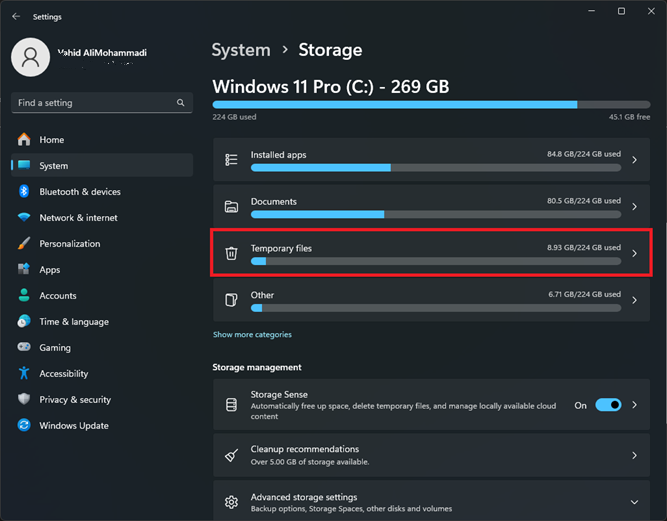This screenshot has width=667, height=521.
Task: Click the Personalization paintbrush icon
Action: tap(24, 243)
